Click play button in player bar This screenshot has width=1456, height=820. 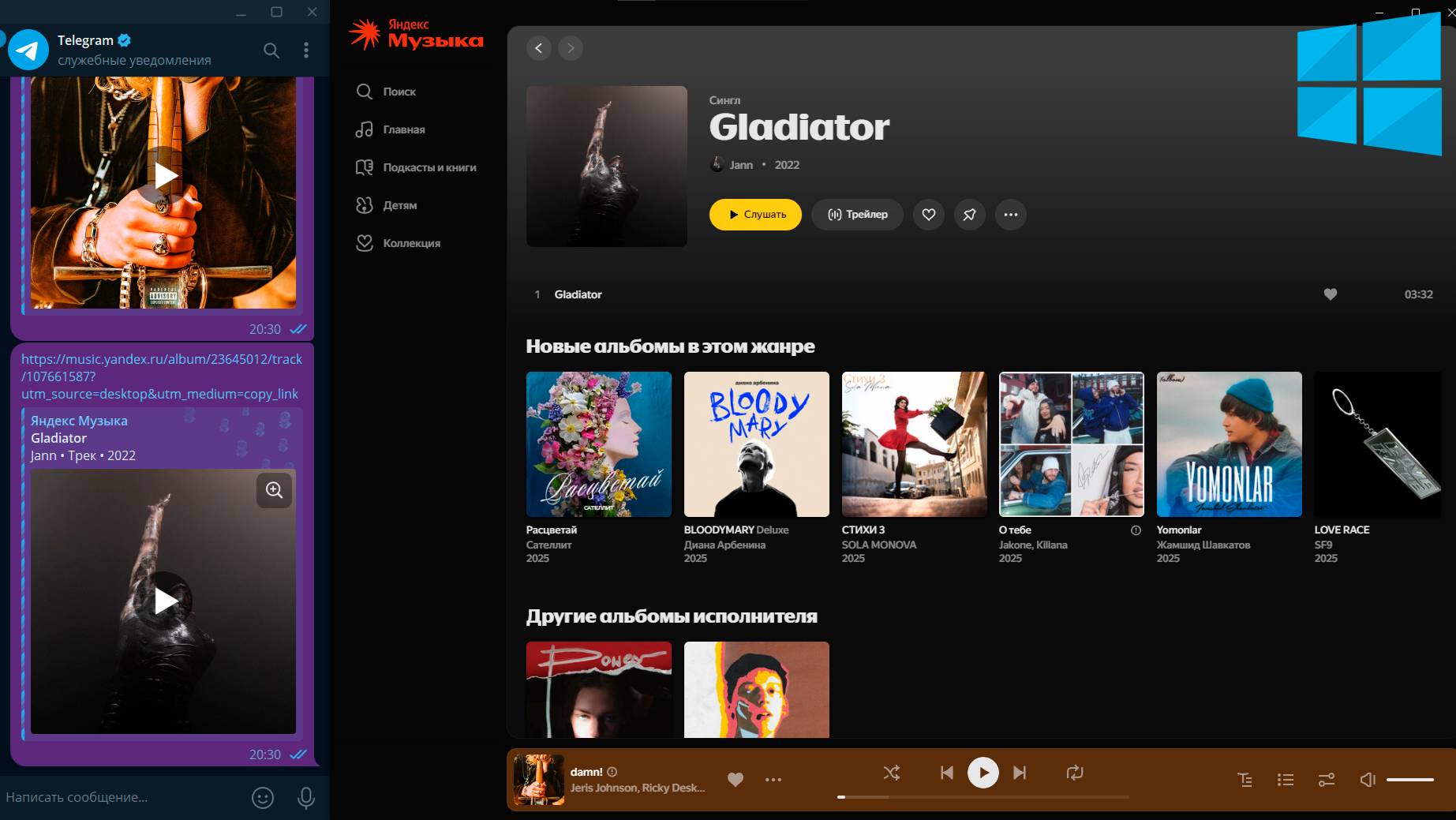point(983,773)
